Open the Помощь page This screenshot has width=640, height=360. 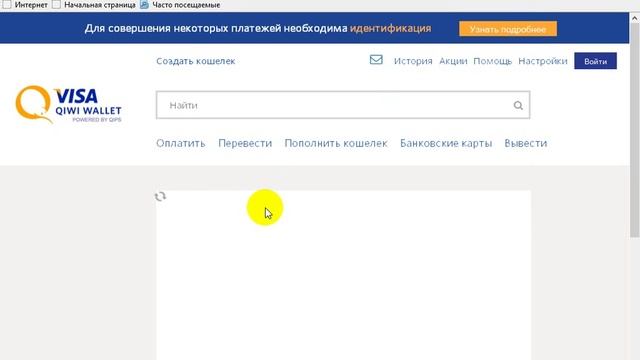click(x=492, y=61)
